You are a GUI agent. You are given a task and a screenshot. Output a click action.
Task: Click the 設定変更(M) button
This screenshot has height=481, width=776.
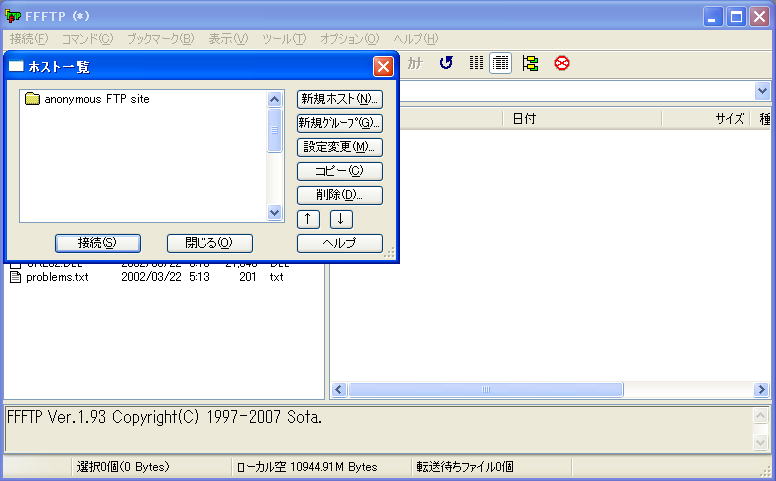pos(340,147)
